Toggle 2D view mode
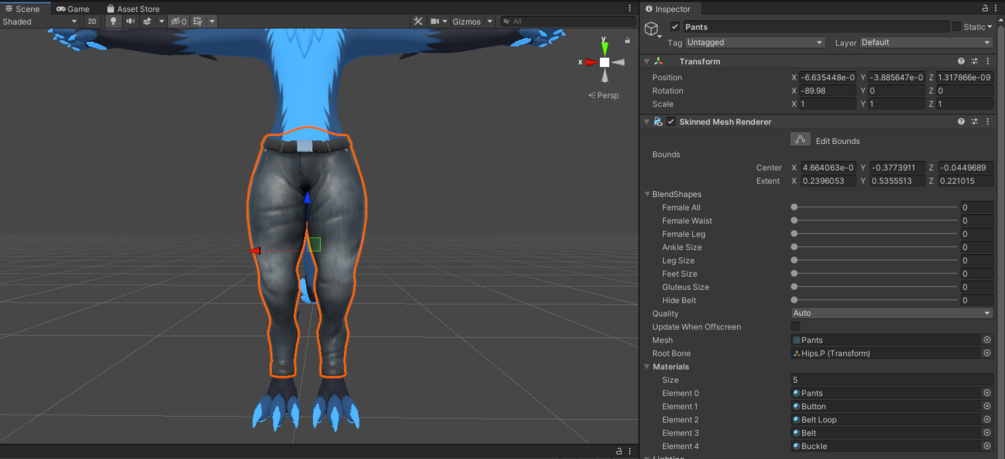1005x459 pixels. tap(92, 21)
